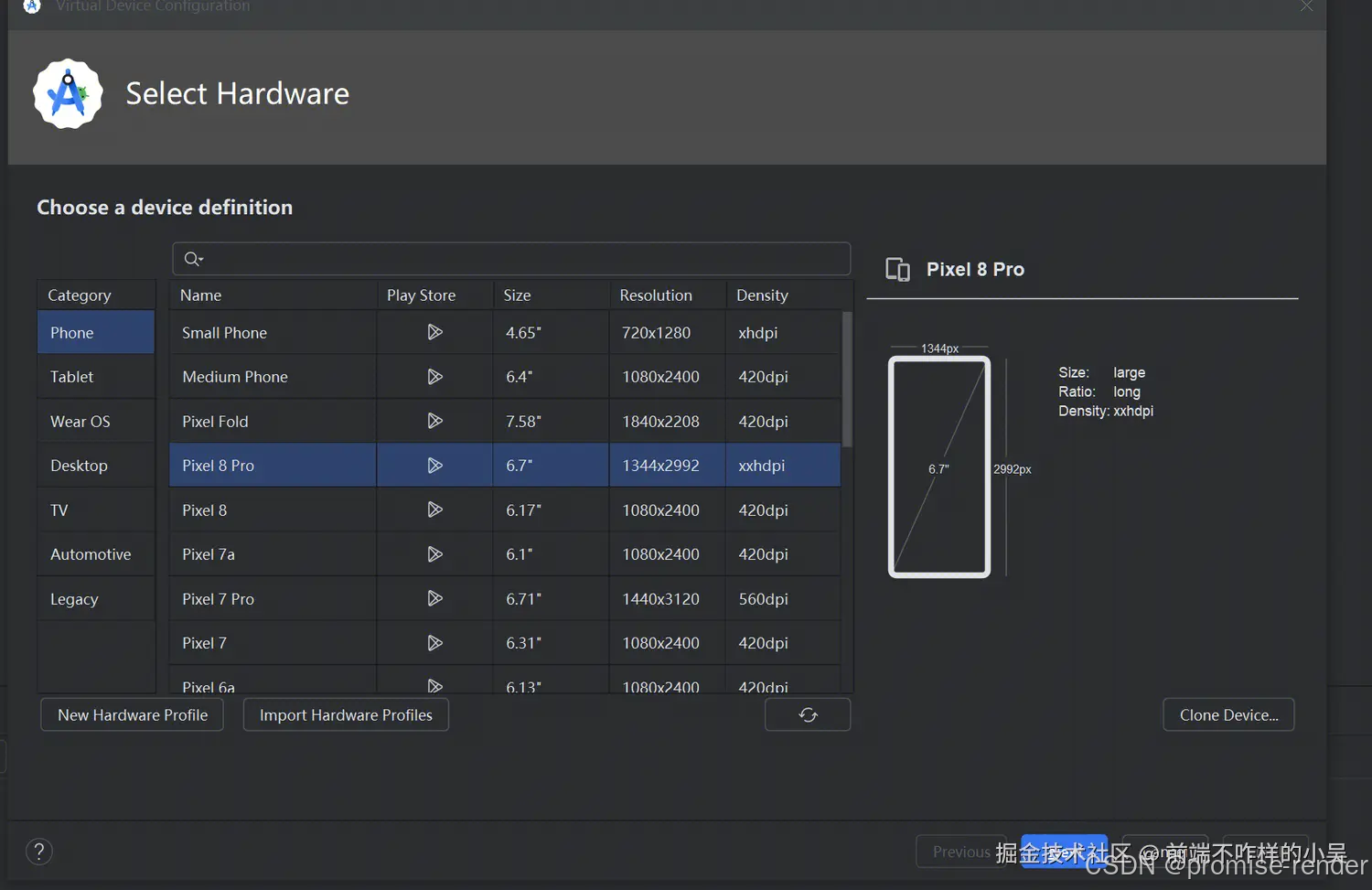Click Play Store icon in Medium Phone row
The width and height of the screenshot is (1372, 890).
point(434,377)
